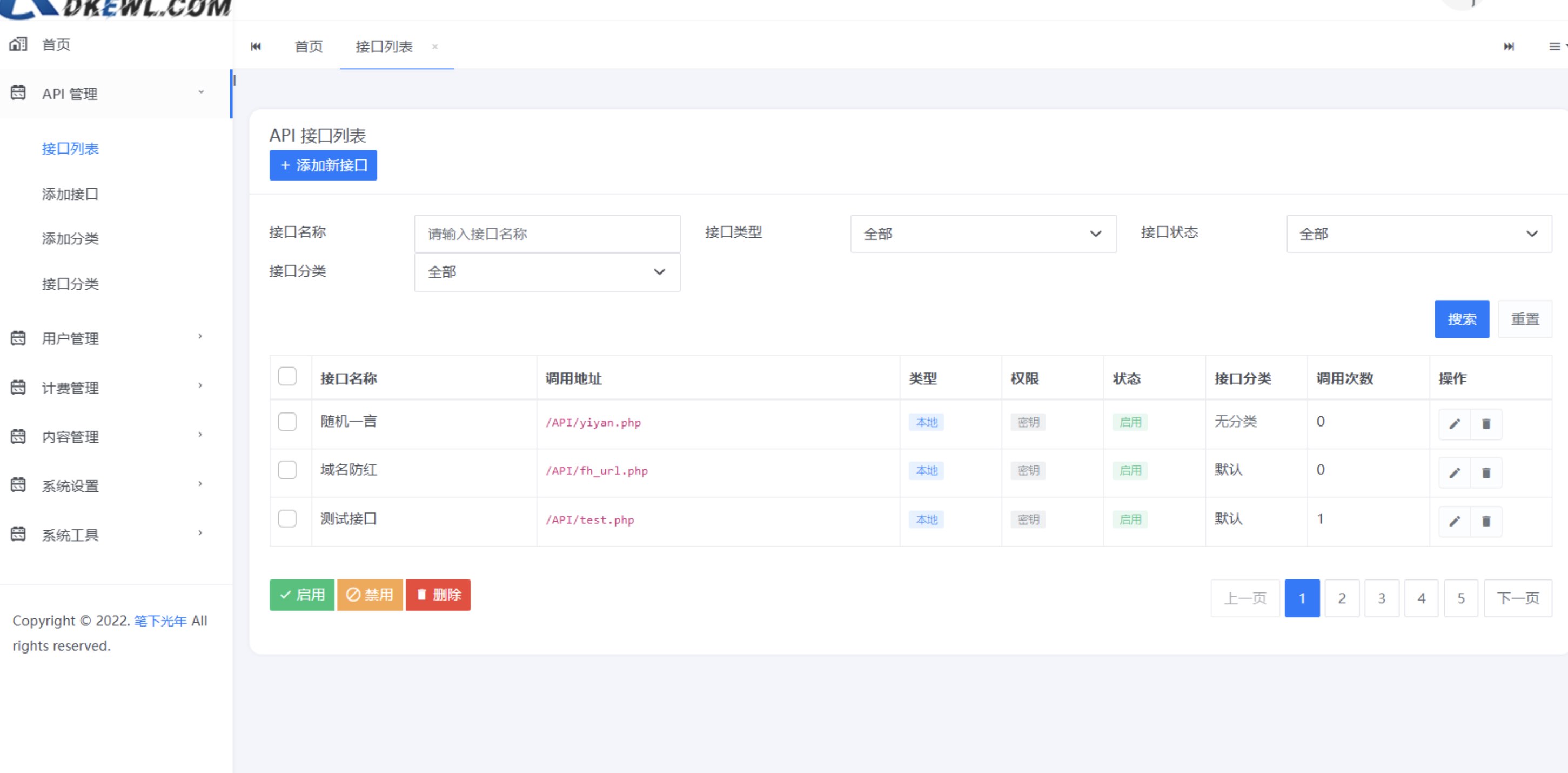Click the edit pencil icon for 测试接口
The image size is (1568, 773).
[1454, 522]
